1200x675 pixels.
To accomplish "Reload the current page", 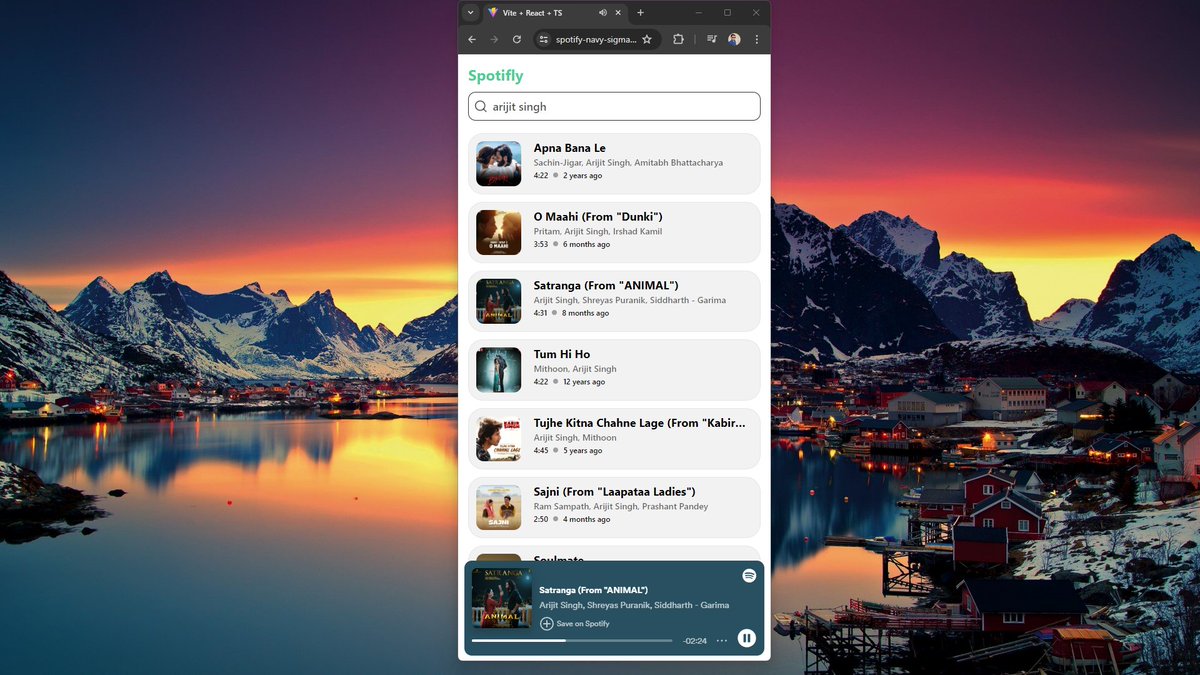I will [x=517, y=39].
